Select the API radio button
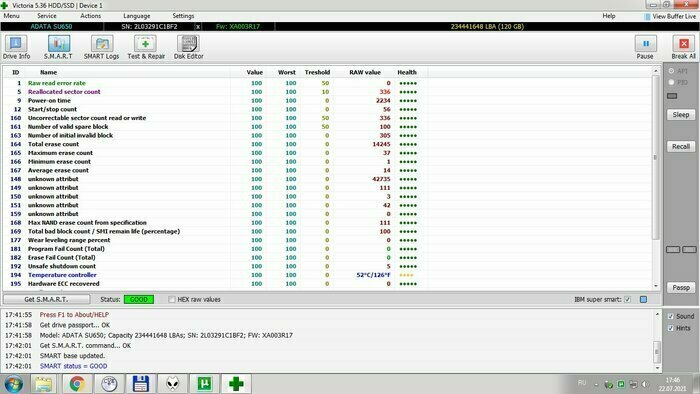This screenshot has height=394, width=700. 671,71
